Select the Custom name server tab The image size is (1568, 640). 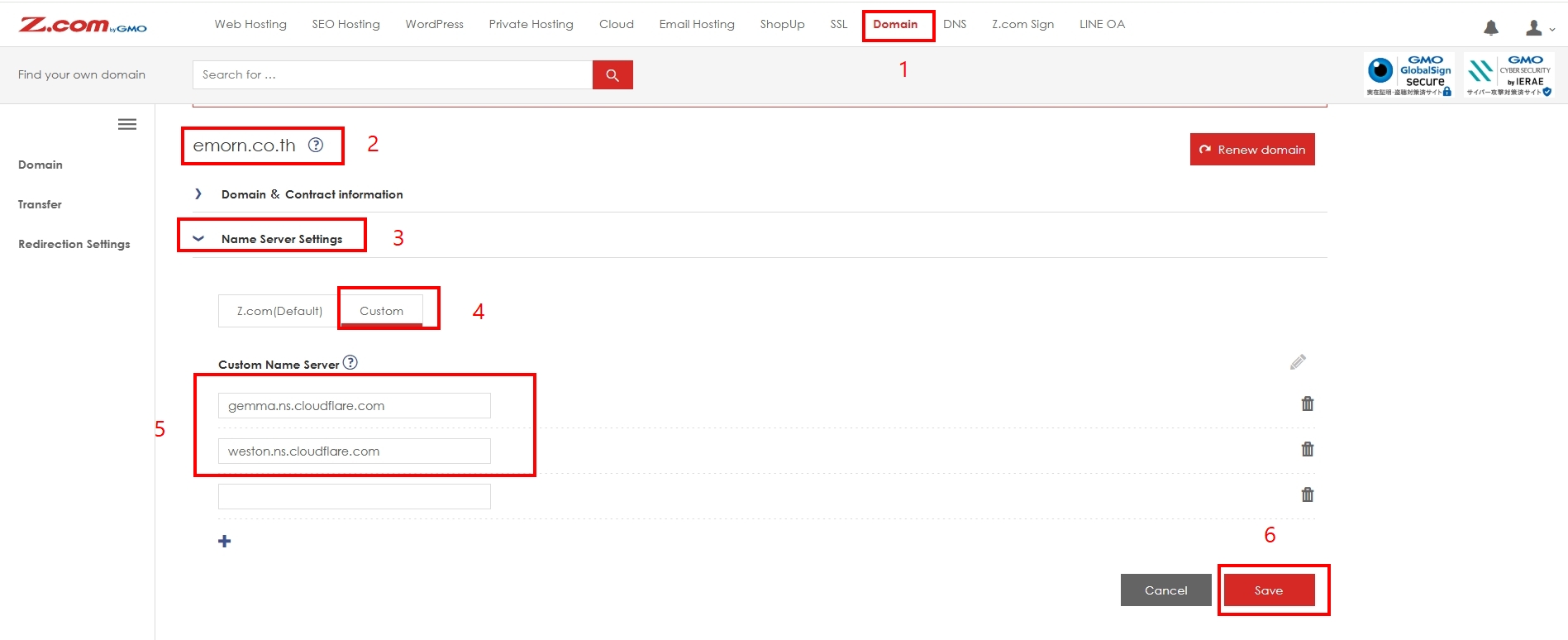point(382,311)
